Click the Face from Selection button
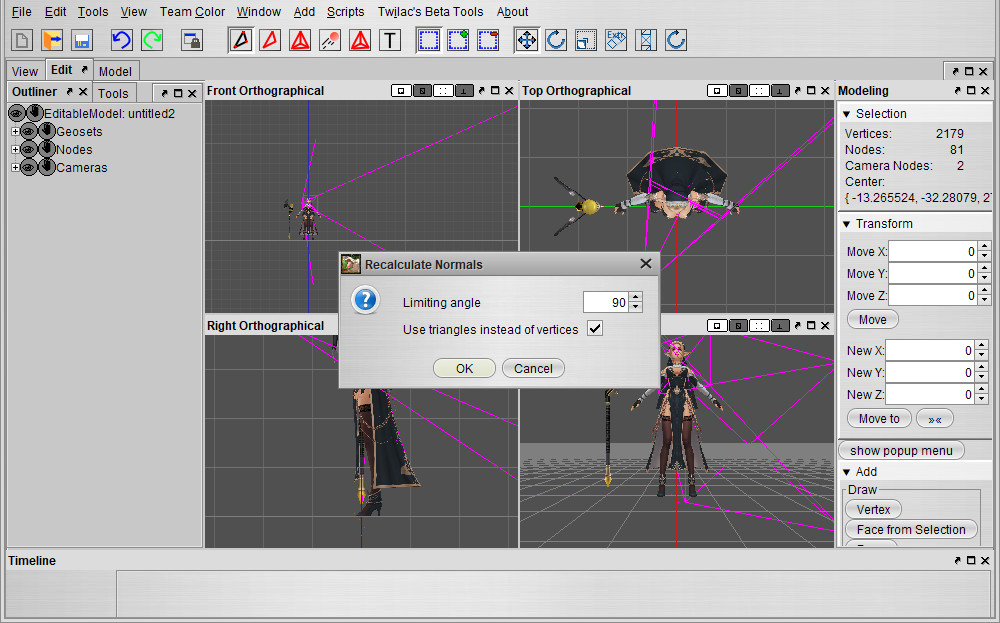Screen dimensions: 1000x623 click(911, 530)
